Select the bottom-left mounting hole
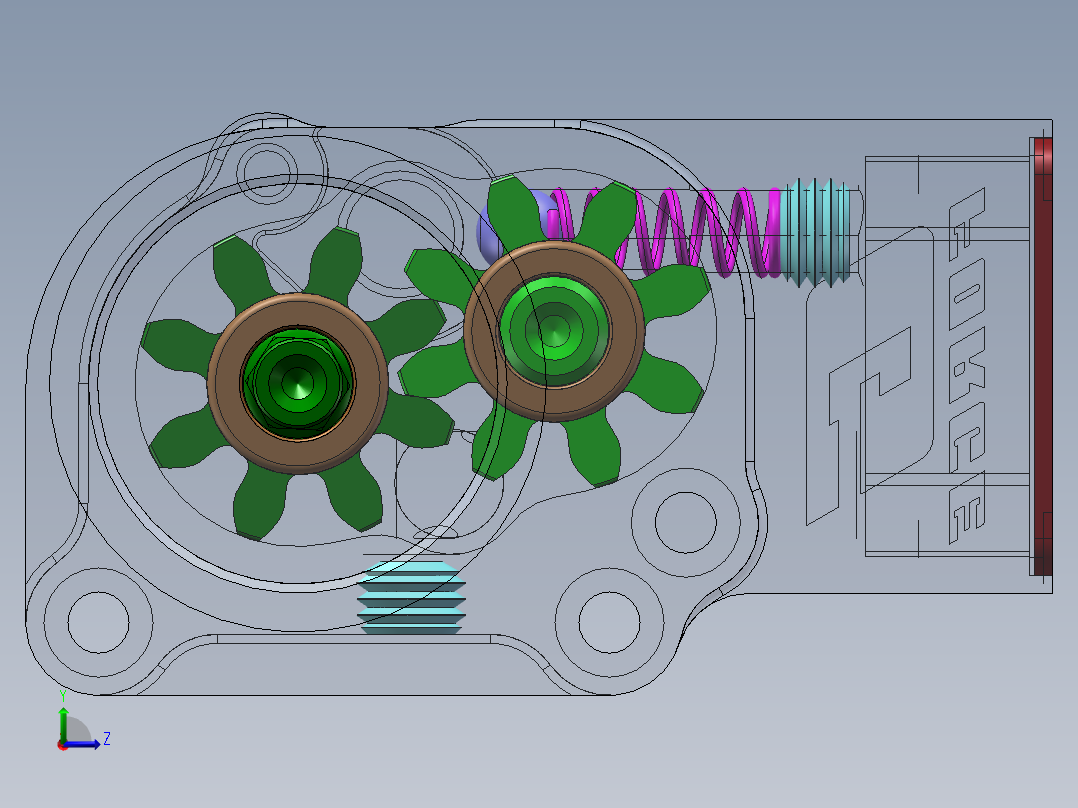This screenshot has height=808, width=1078. point(98,622)
